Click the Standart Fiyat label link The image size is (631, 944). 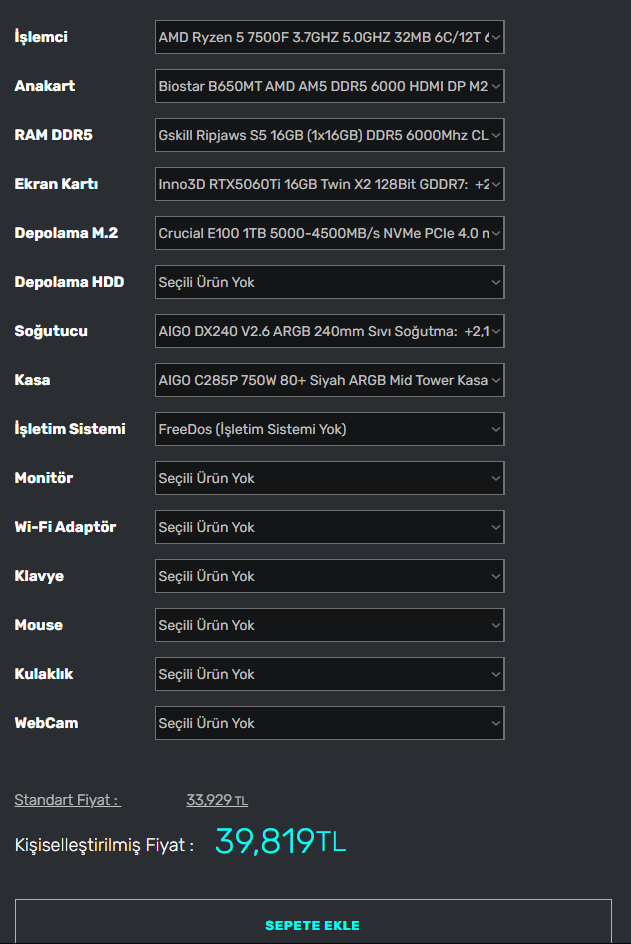67,800
